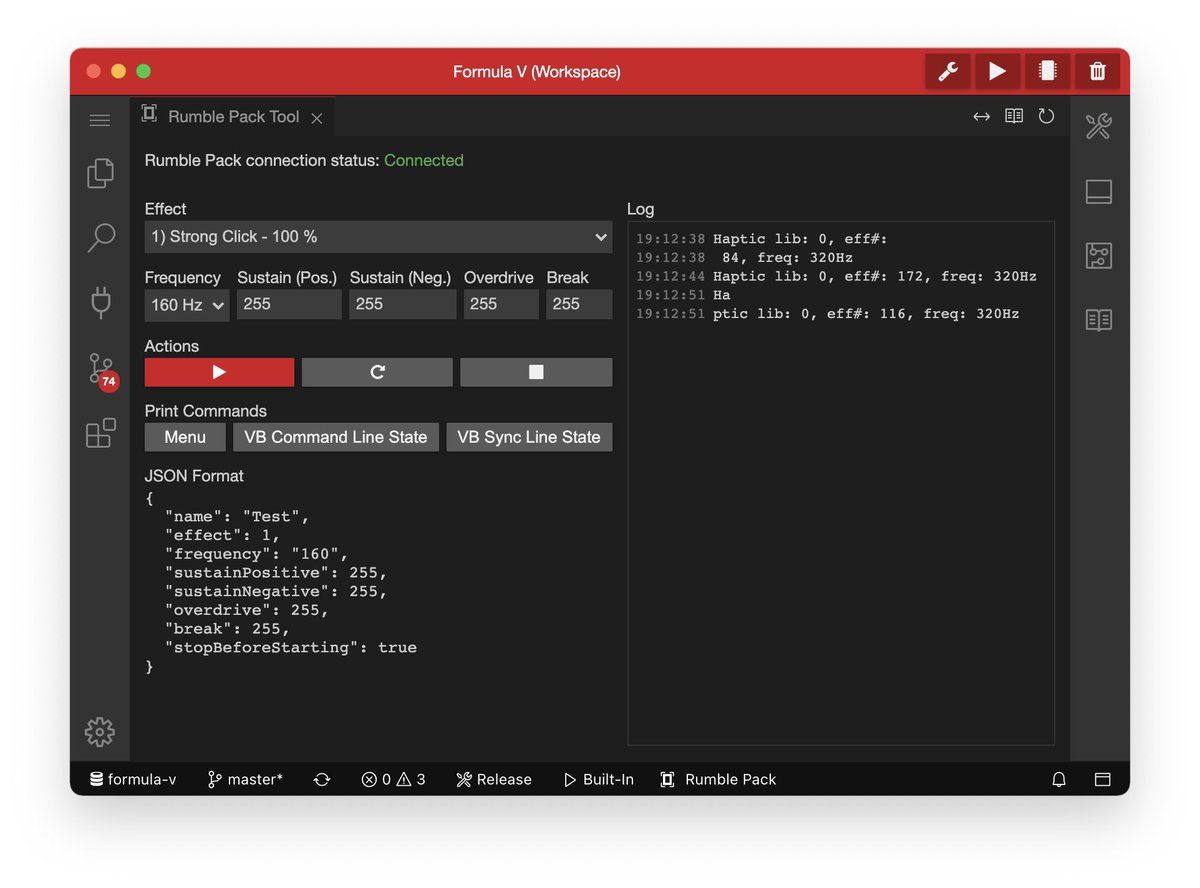
Task: Close the Rumble Pack Tool tab
Action: [316, 118]
